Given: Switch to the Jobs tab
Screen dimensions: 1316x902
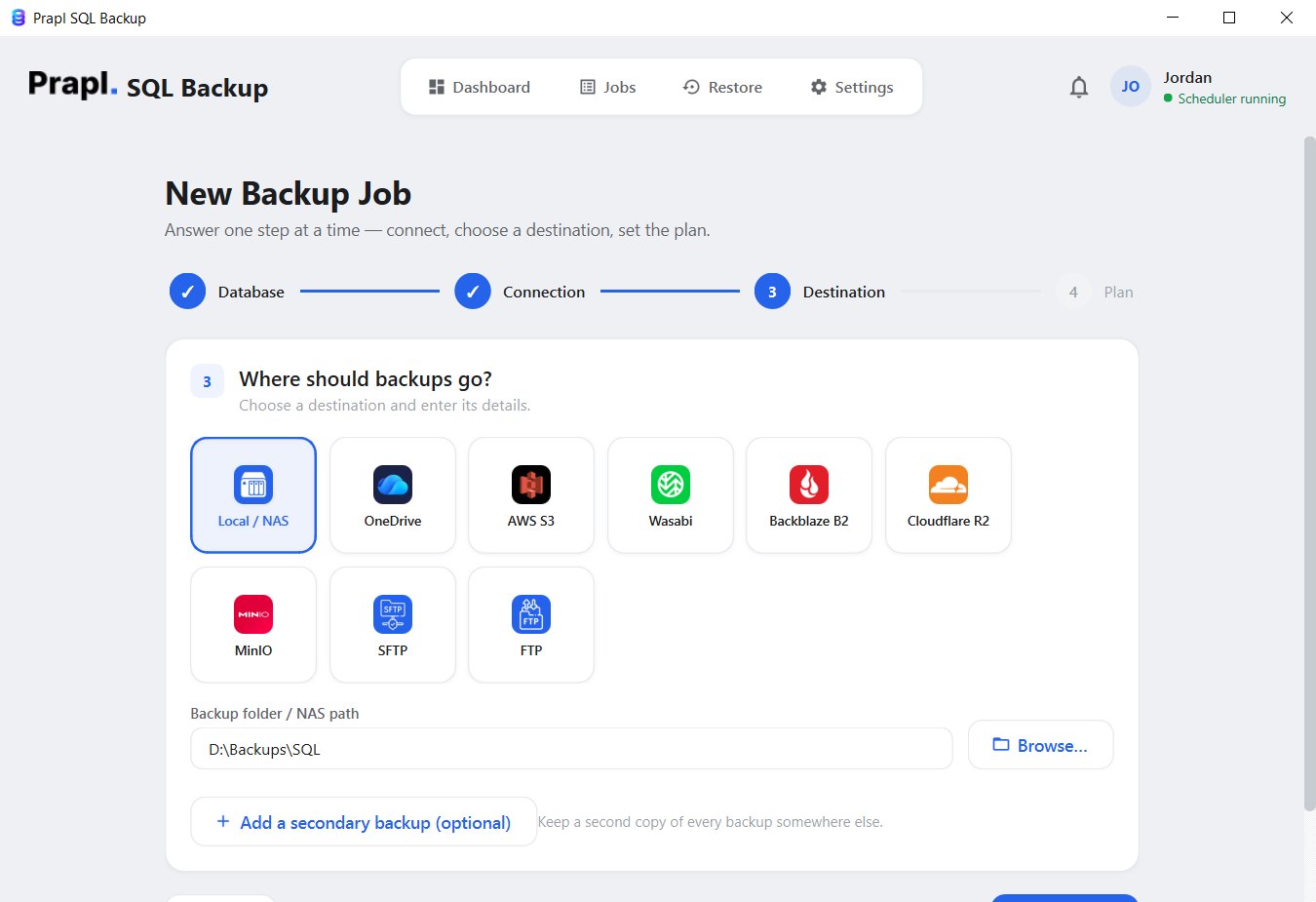Looking at the screenshot, I should point(608,87).
